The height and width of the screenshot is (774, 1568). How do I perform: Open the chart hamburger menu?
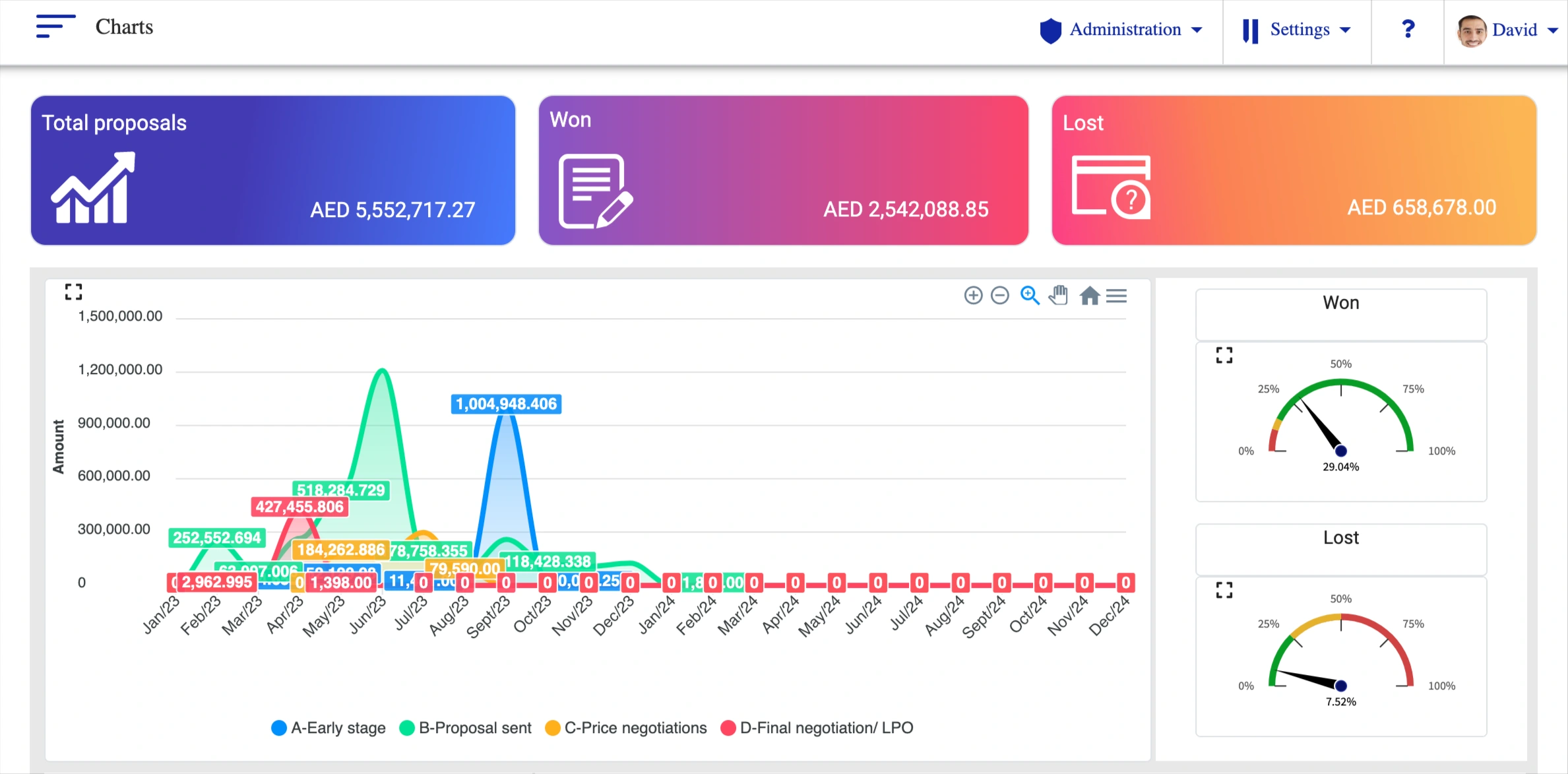[1117, 296]
